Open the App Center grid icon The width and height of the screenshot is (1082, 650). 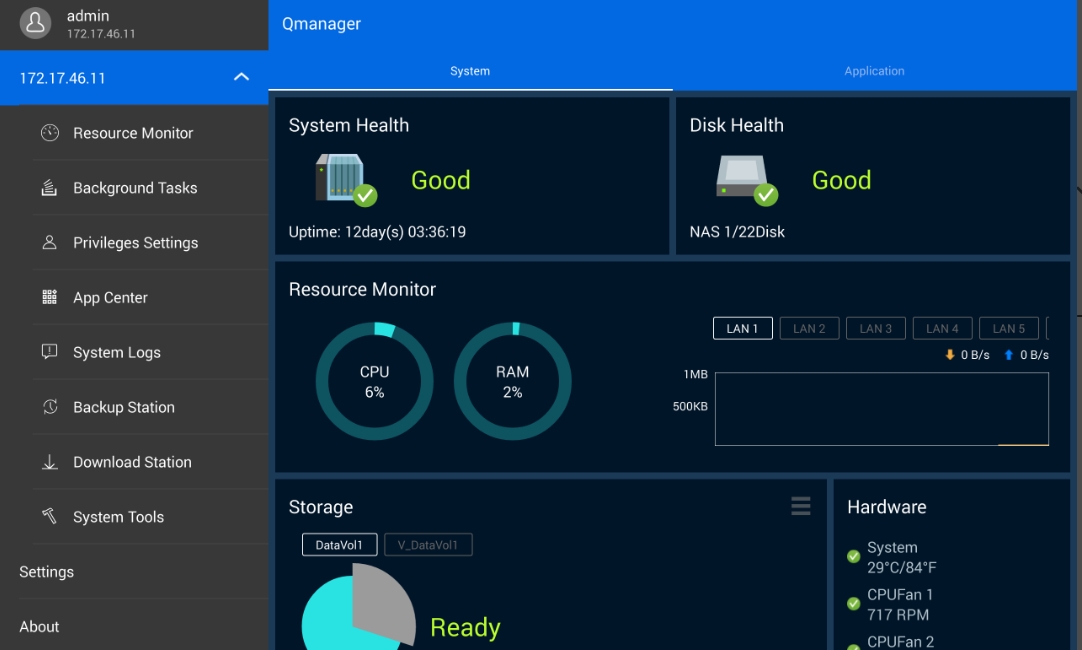[49, 298]
